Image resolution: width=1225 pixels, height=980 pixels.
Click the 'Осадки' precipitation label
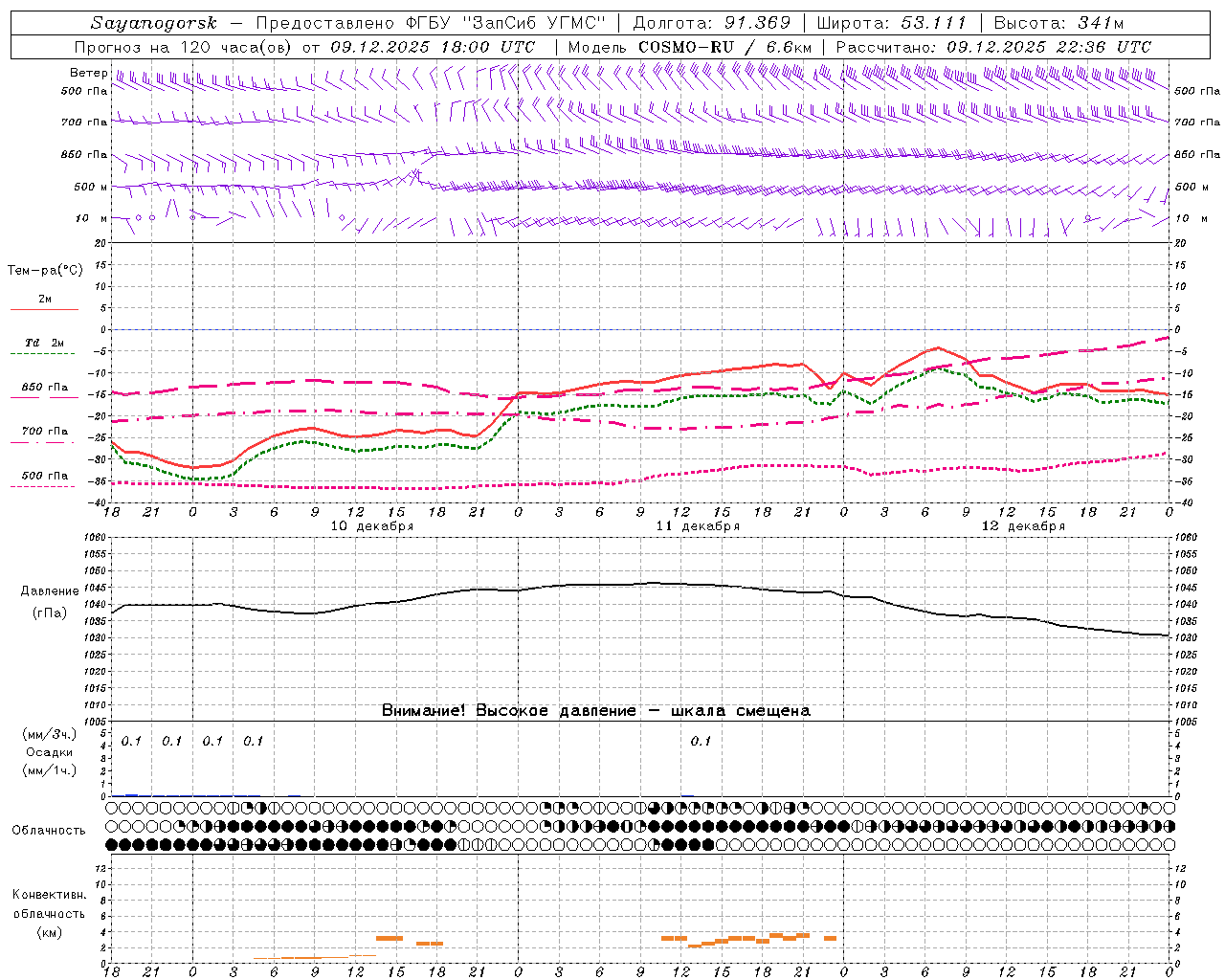[50, 752]
